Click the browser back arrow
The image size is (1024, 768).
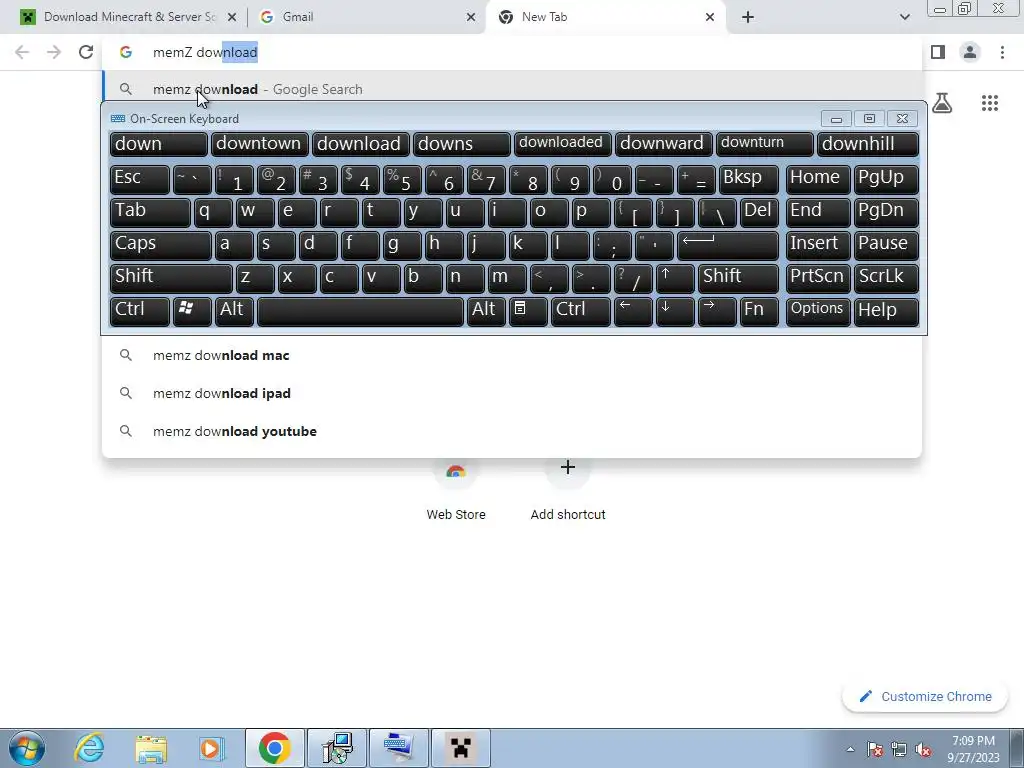point(22,52)
